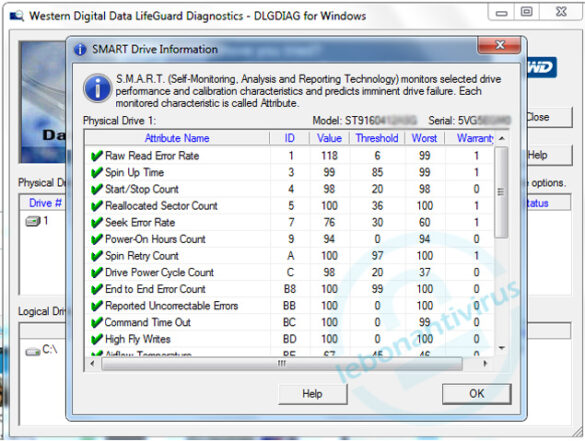Screen dimensions: 585x441
Task: Click the green checkmark beside Spin Retry Count
Action: (97, 256)
